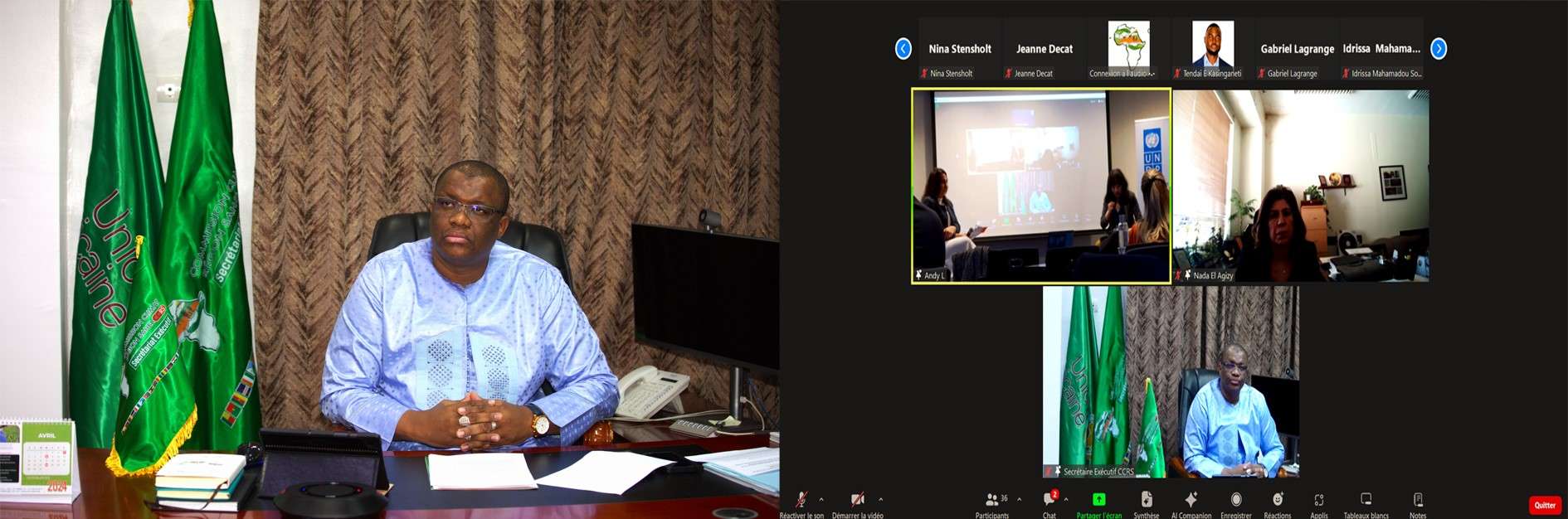The height and width of the screenshot is (519, 1568).
Task: Expand the chevron next to Participants
Action: click(1019, 499)
